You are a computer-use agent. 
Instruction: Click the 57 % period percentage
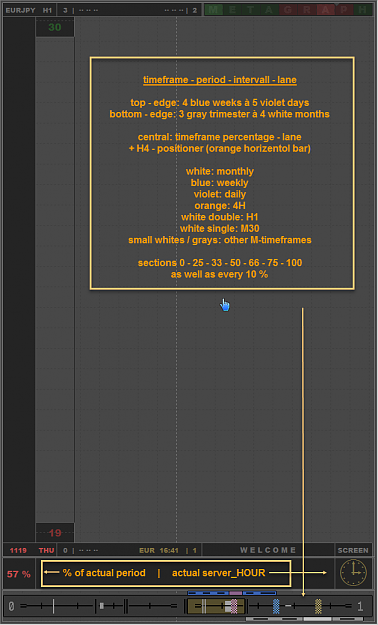click(x=19, y=574)
